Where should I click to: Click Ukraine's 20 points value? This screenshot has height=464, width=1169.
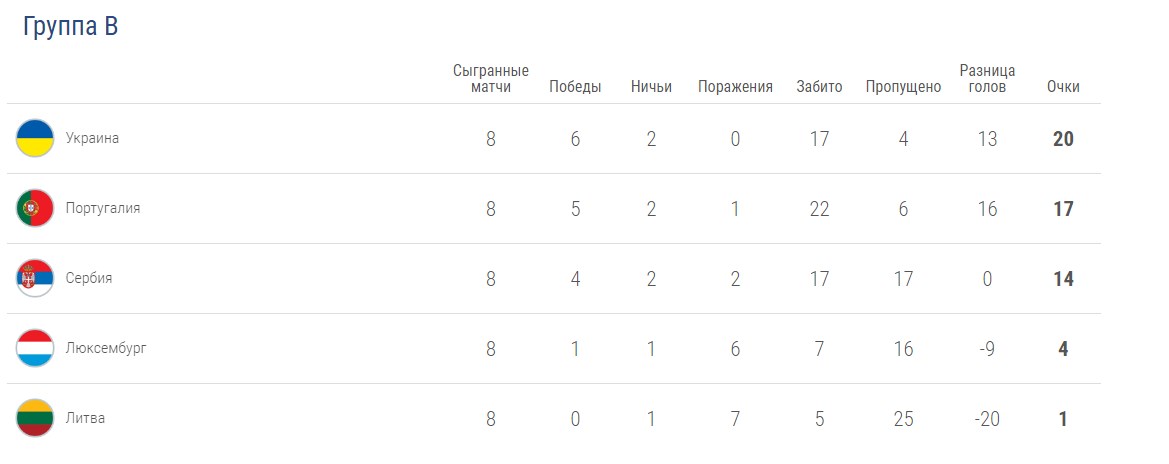click(1063, 139)
